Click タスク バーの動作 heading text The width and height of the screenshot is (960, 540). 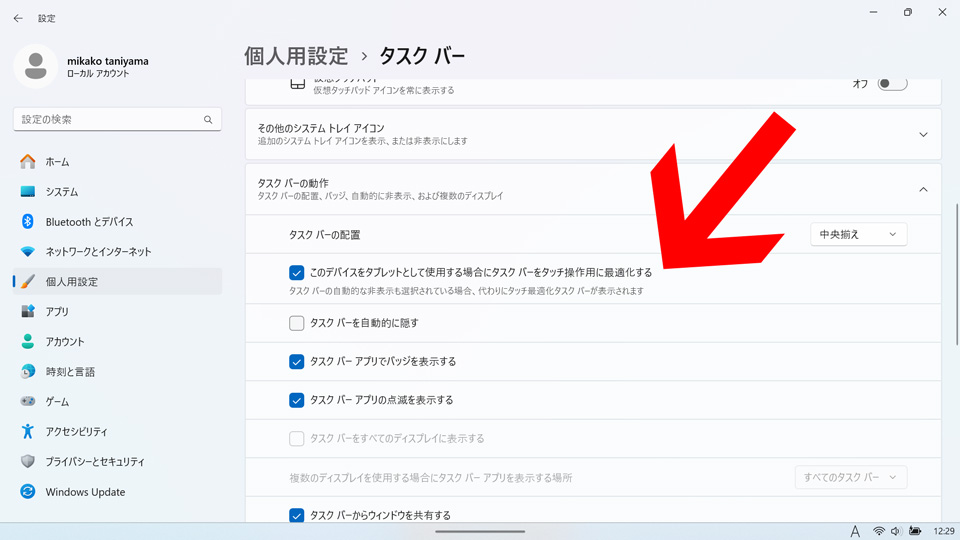293,183
